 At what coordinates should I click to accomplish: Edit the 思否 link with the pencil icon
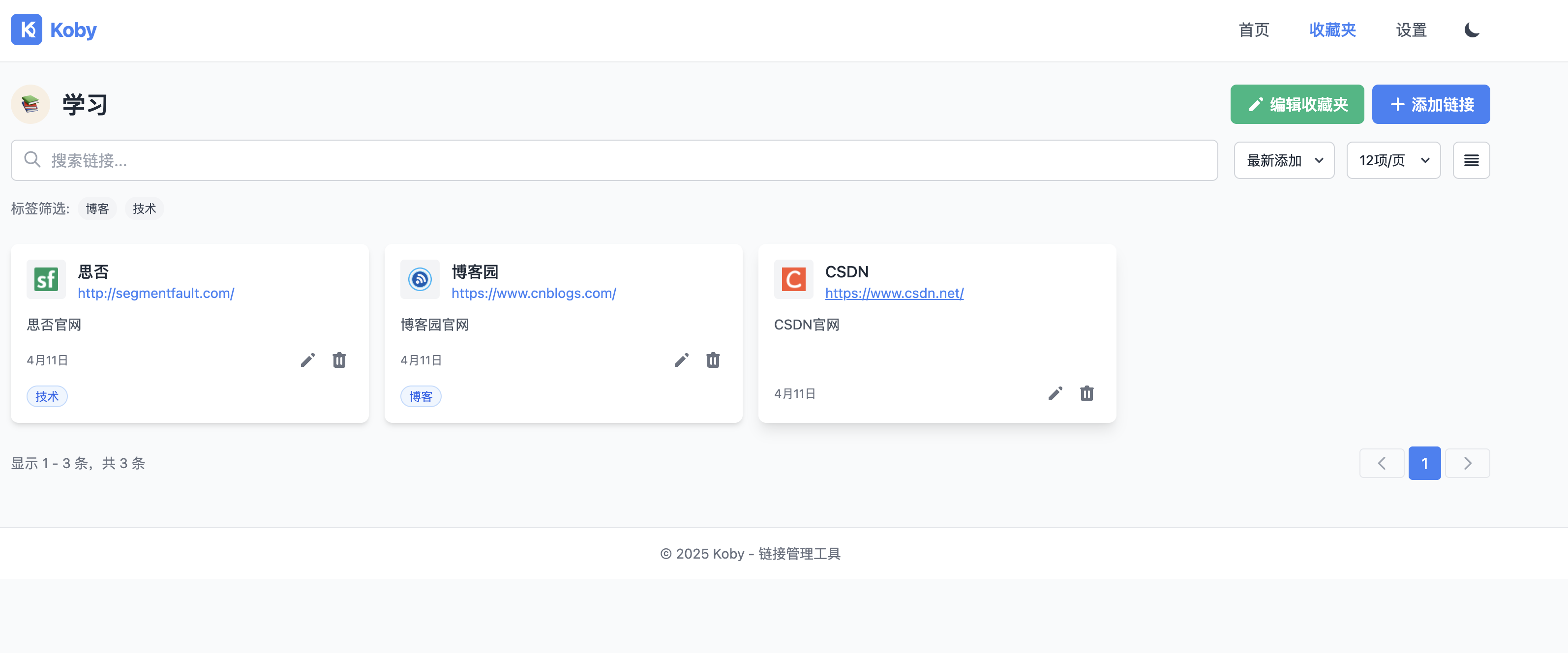click(x=308, y=360)
